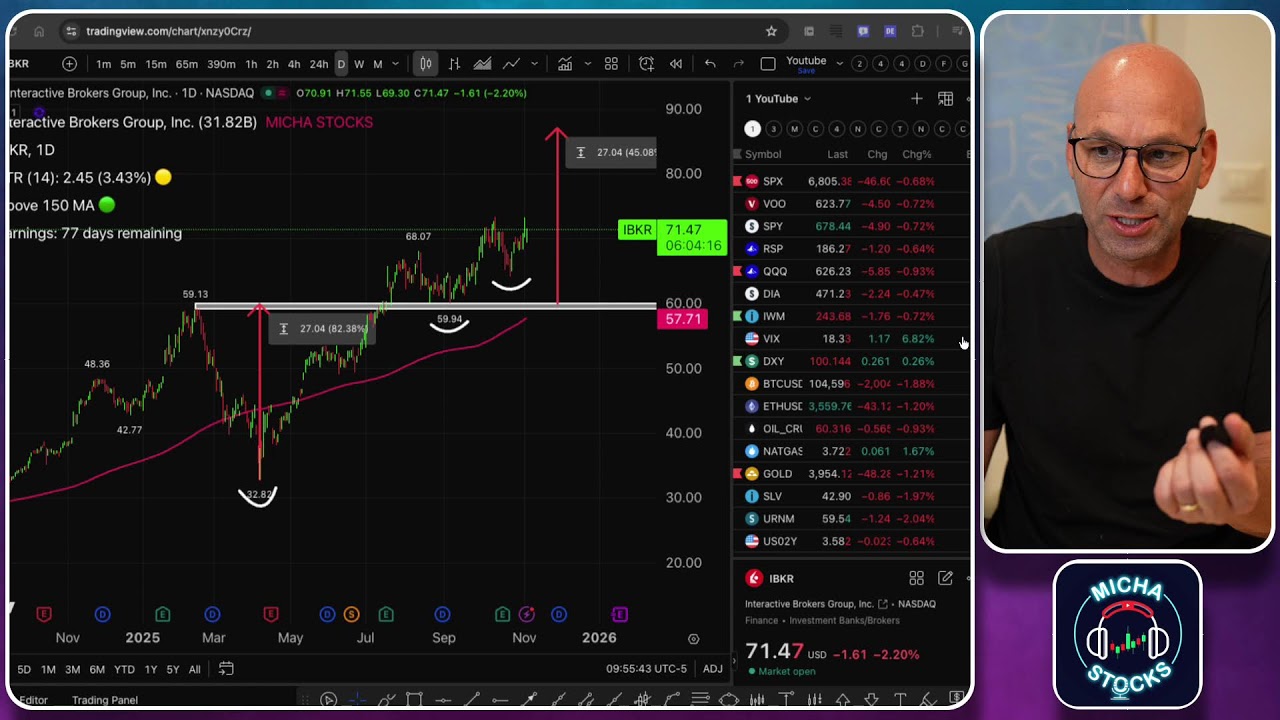Select the line chart style icon
1280x720 pixels.
(x=511, y=64)
